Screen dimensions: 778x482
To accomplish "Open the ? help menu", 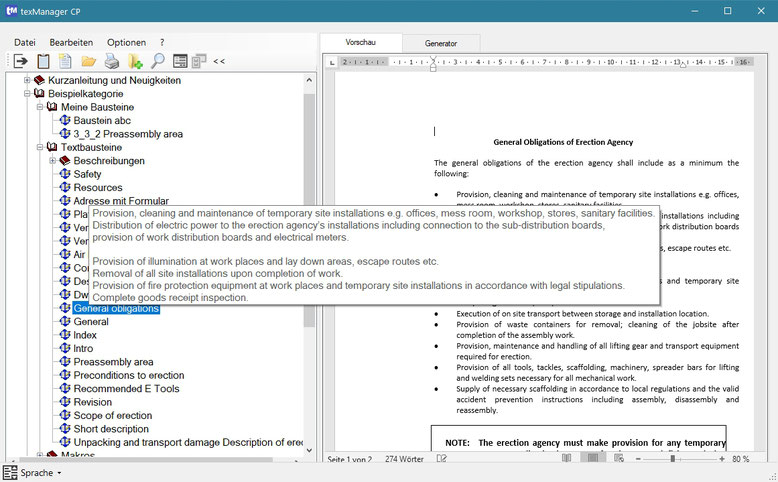I will (162, 43).
